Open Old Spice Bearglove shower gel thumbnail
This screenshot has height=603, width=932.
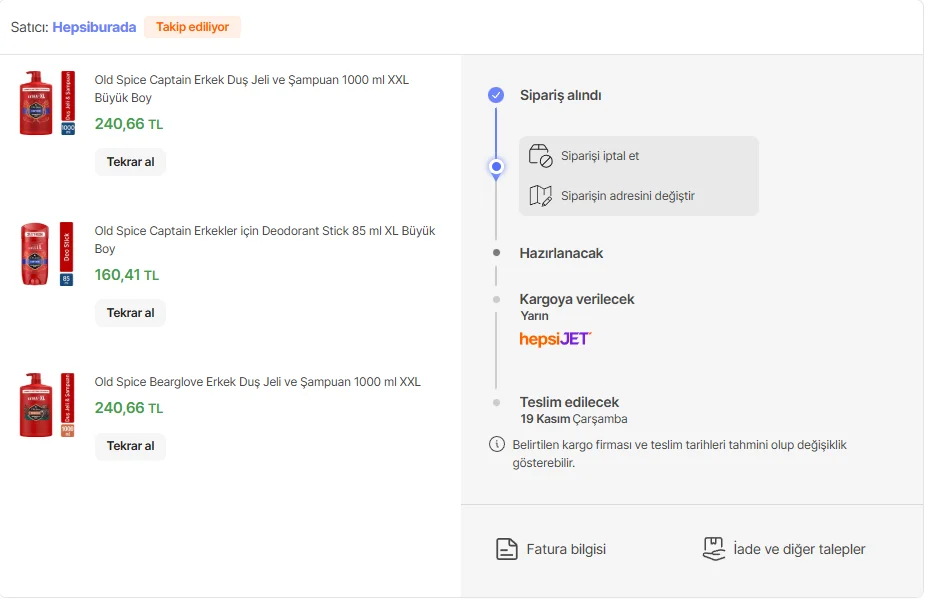coord(47,405)
